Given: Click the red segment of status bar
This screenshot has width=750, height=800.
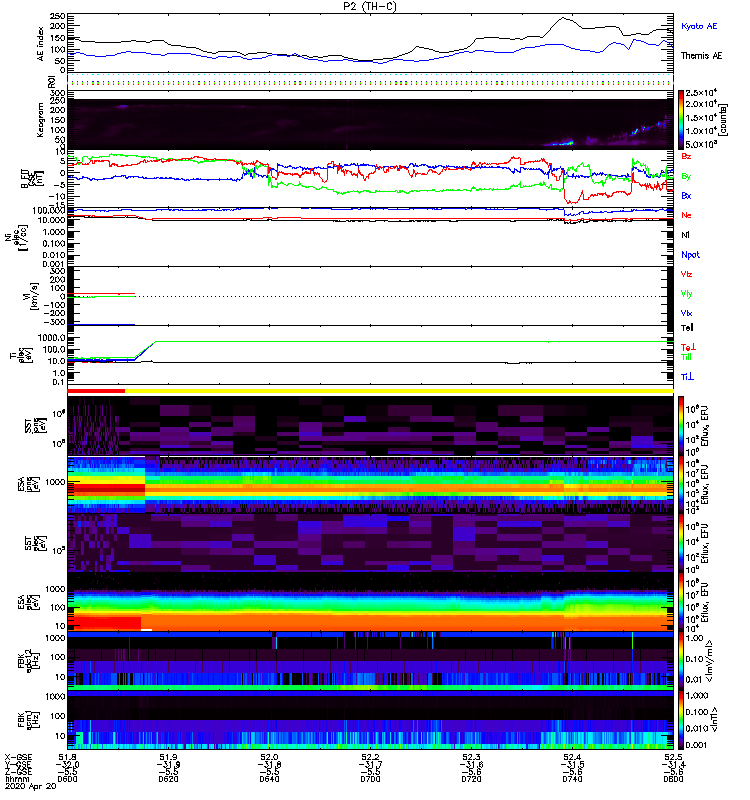Looking at the screenshot, I should (x=96, y=391).
